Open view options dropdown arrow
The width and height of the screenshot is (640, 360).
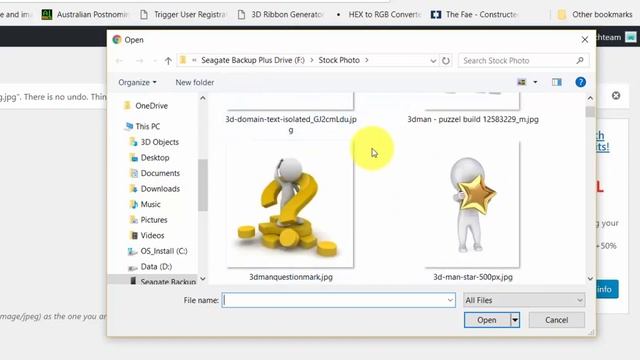[x=535, y=82]
